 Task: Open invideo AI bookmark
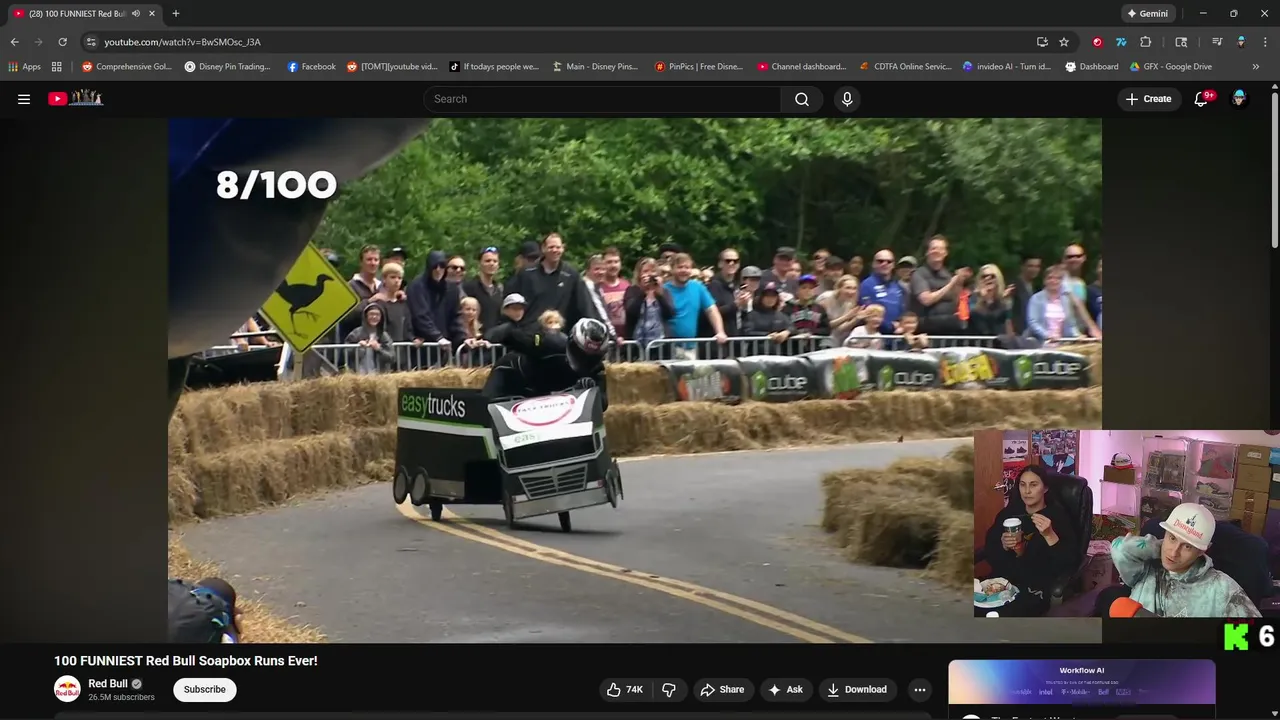click(1007, 67)
